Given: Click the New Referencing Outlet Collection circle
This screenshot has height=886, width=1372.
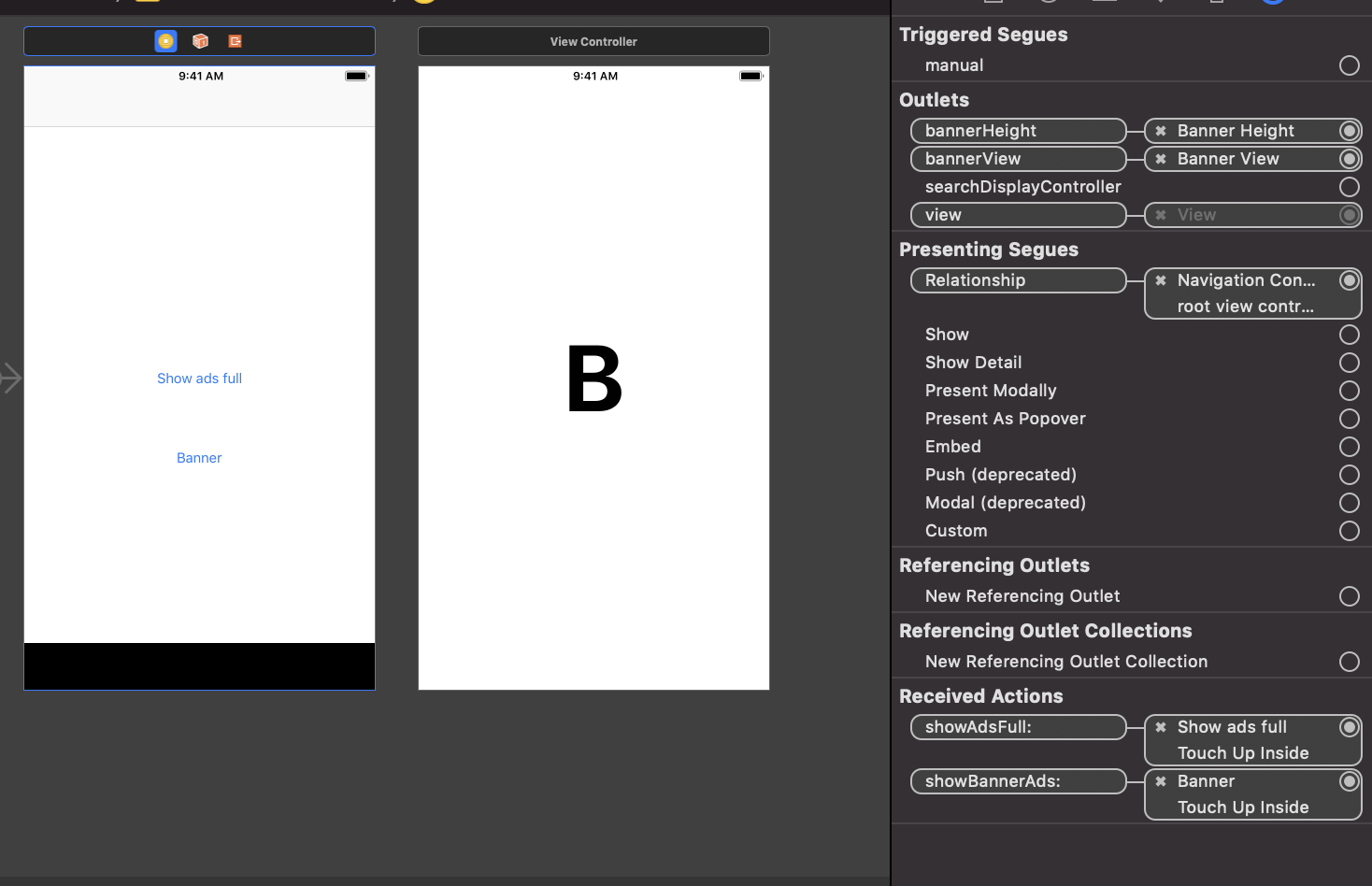Looking at the screenshot, I should [1350, 662].
